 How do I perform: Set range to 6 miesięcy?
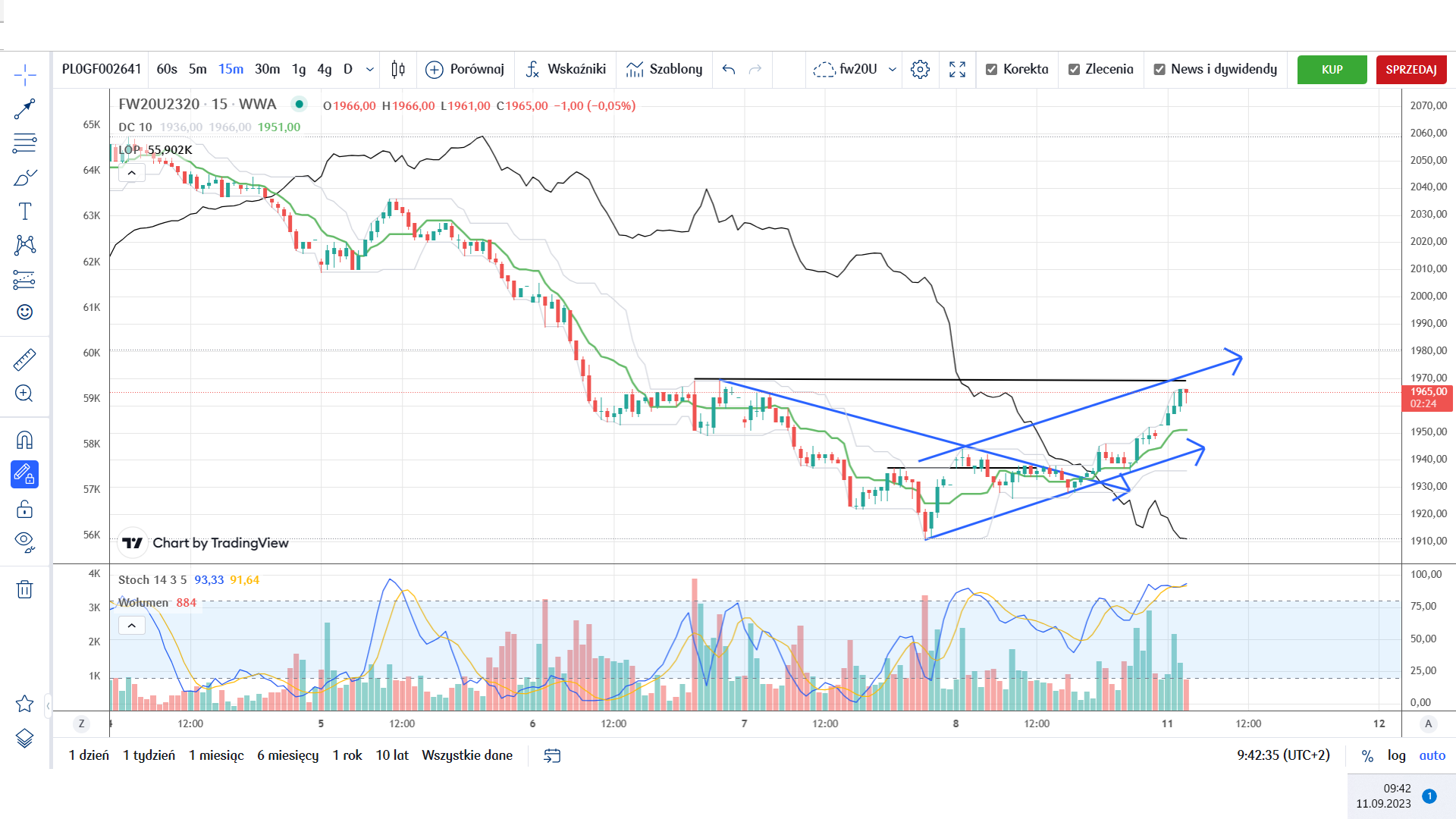click(287, 755)
